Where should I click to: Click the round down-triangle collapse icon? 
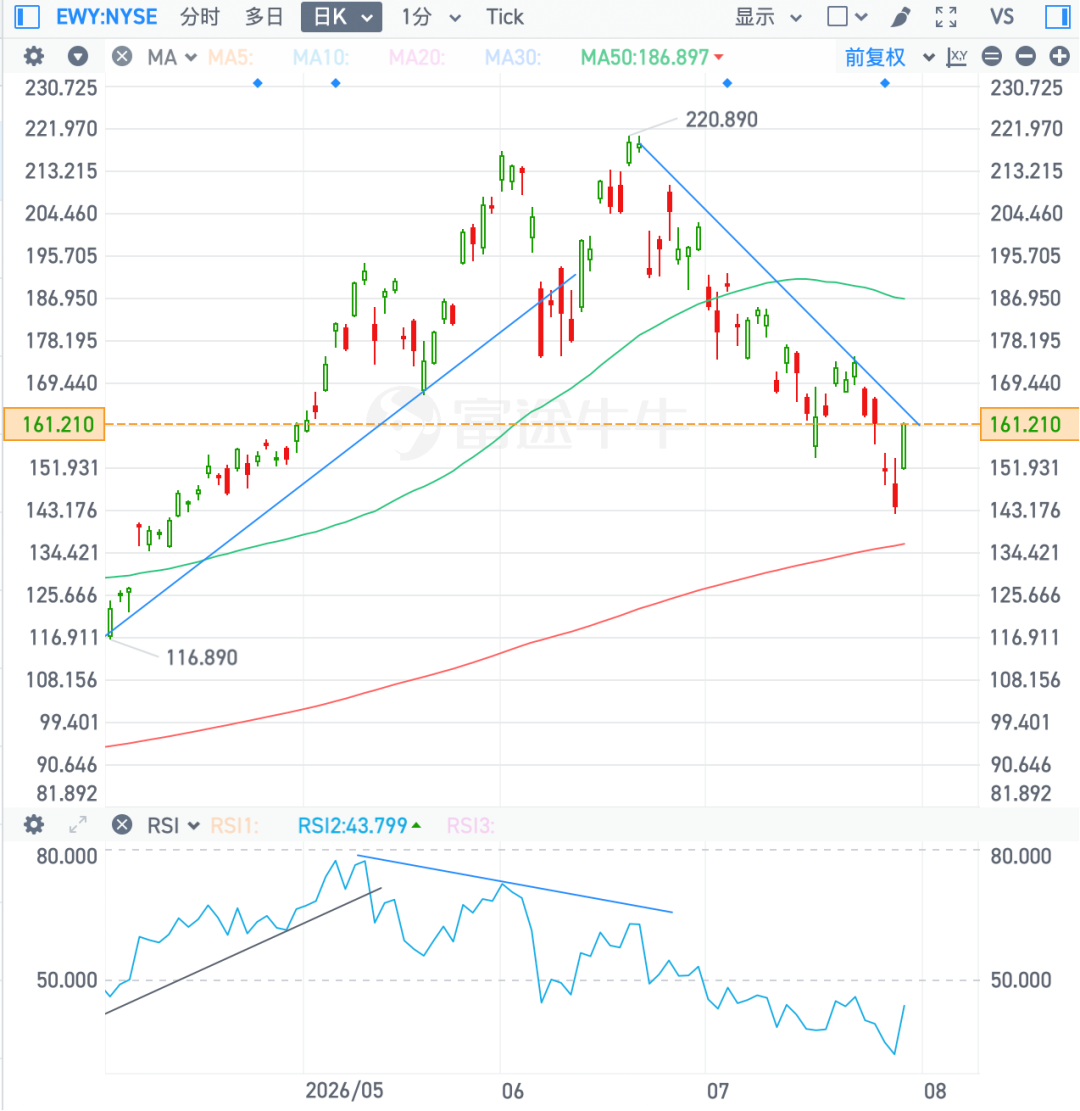(x=78, y=56)
